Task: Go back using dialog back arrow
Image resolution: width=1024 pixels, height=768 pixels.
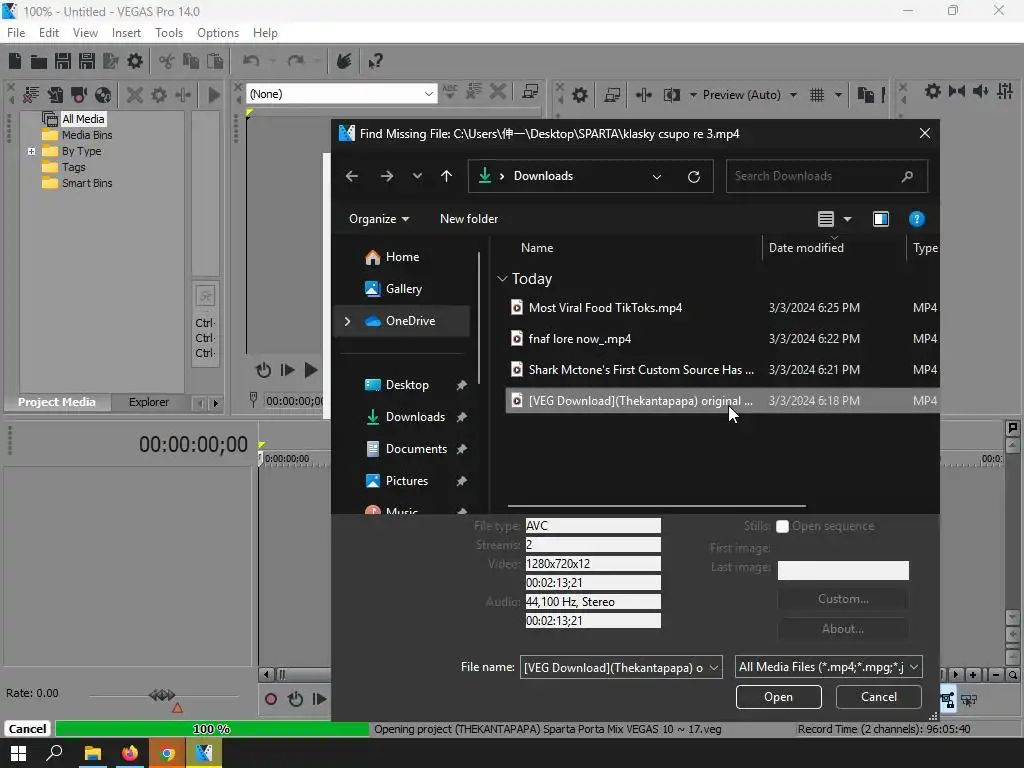Action: 352,176
